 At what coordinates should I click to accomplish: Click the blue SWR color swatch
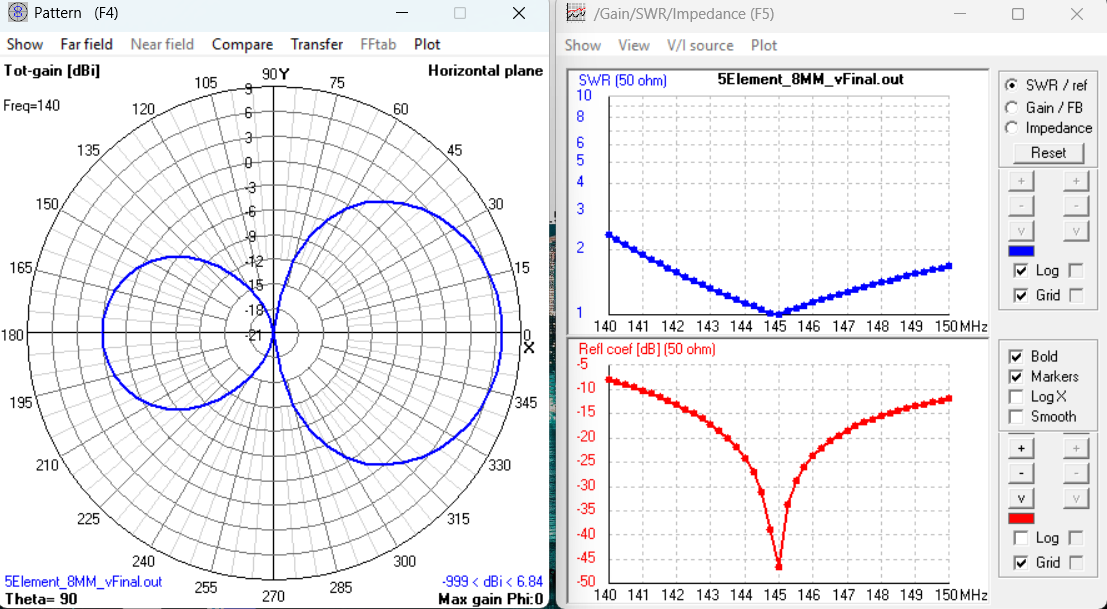(x=1020, y=251)
